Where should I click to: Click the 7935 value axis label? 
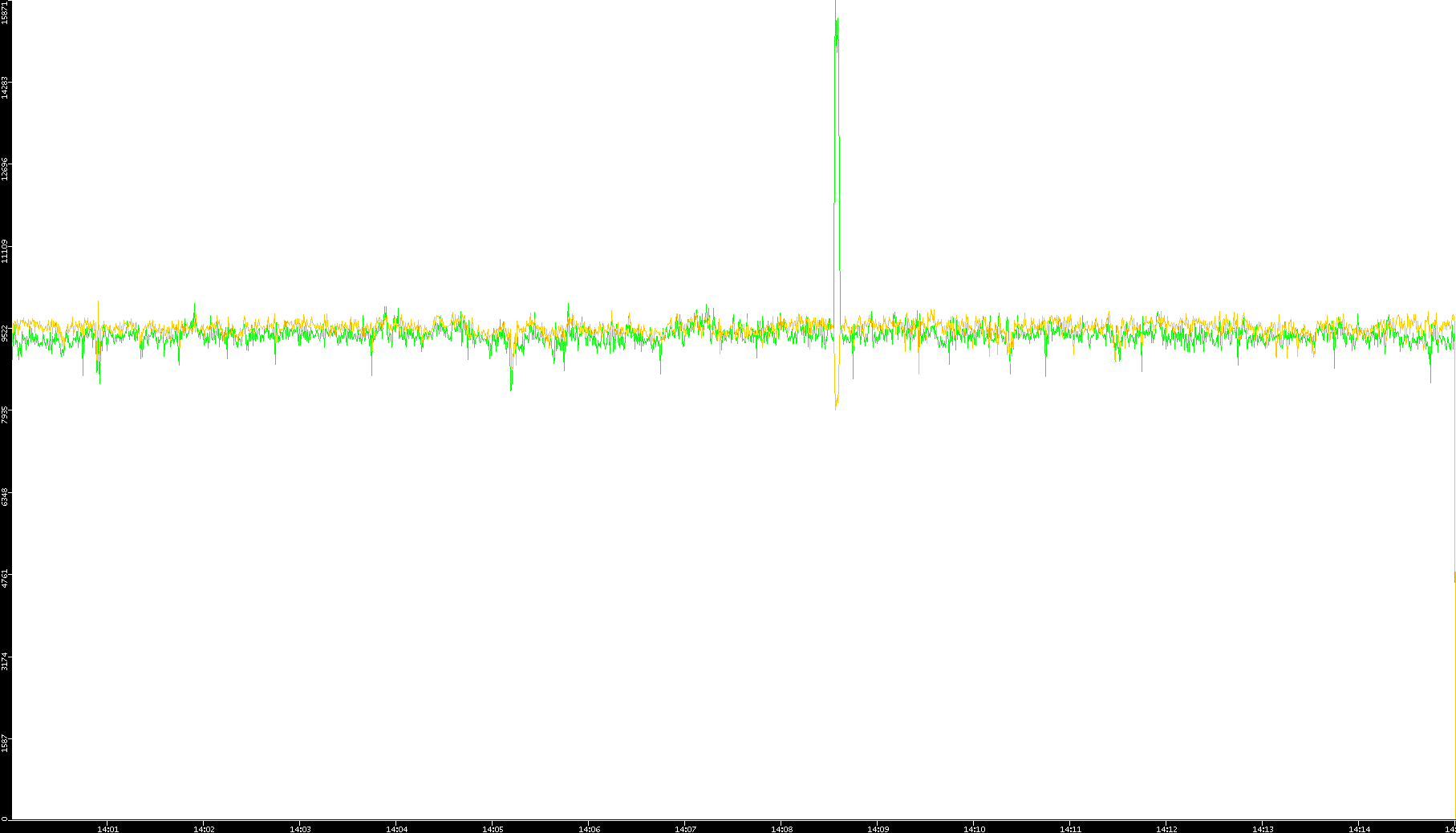click(5, 414)
